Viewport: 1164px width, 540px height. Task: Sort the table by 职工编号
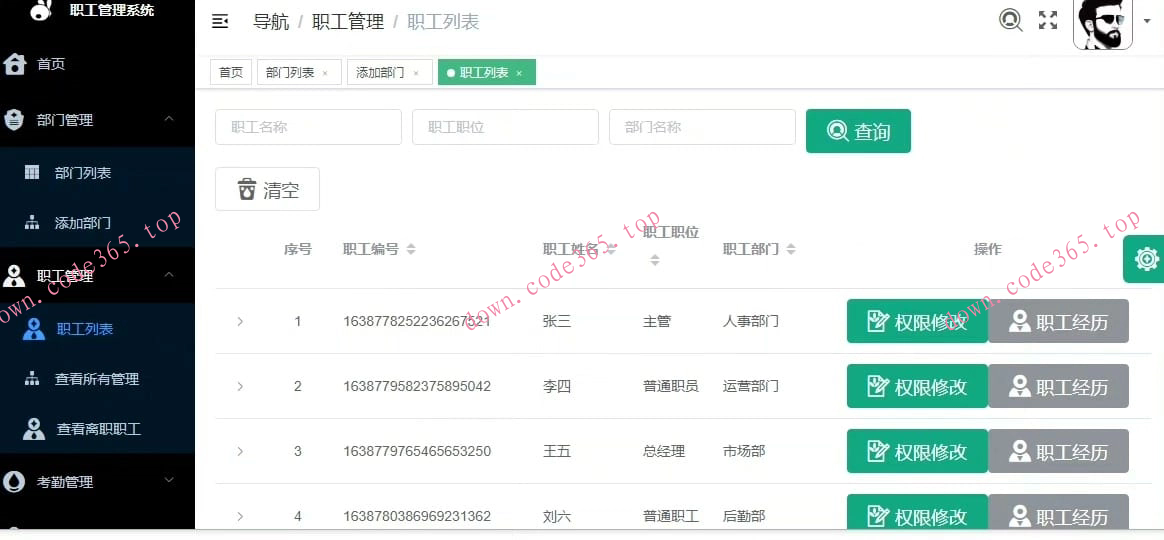tap(411, 250)
